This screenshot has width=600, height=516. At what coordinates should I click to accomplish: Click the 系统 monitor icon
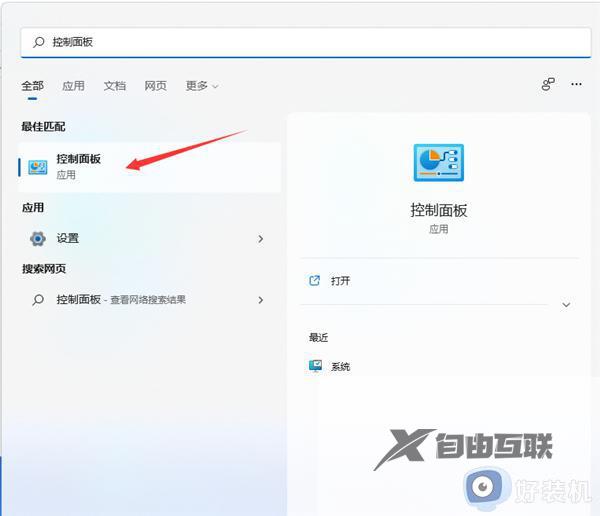tap(315, 366)
